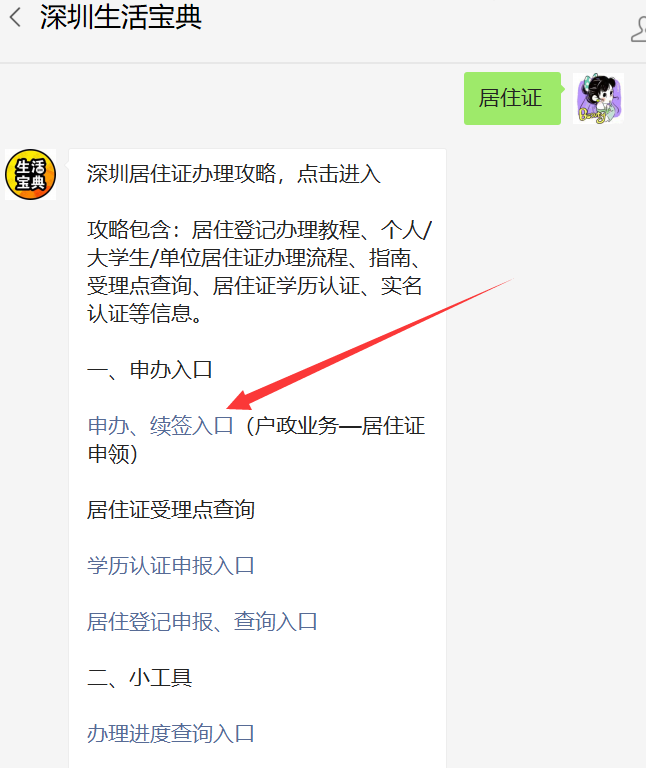Viewport: 646px width, 768px height.
Task: Tap the 户政业务—居住证申领 parenthetical text
Action: (x=257, y=440)
